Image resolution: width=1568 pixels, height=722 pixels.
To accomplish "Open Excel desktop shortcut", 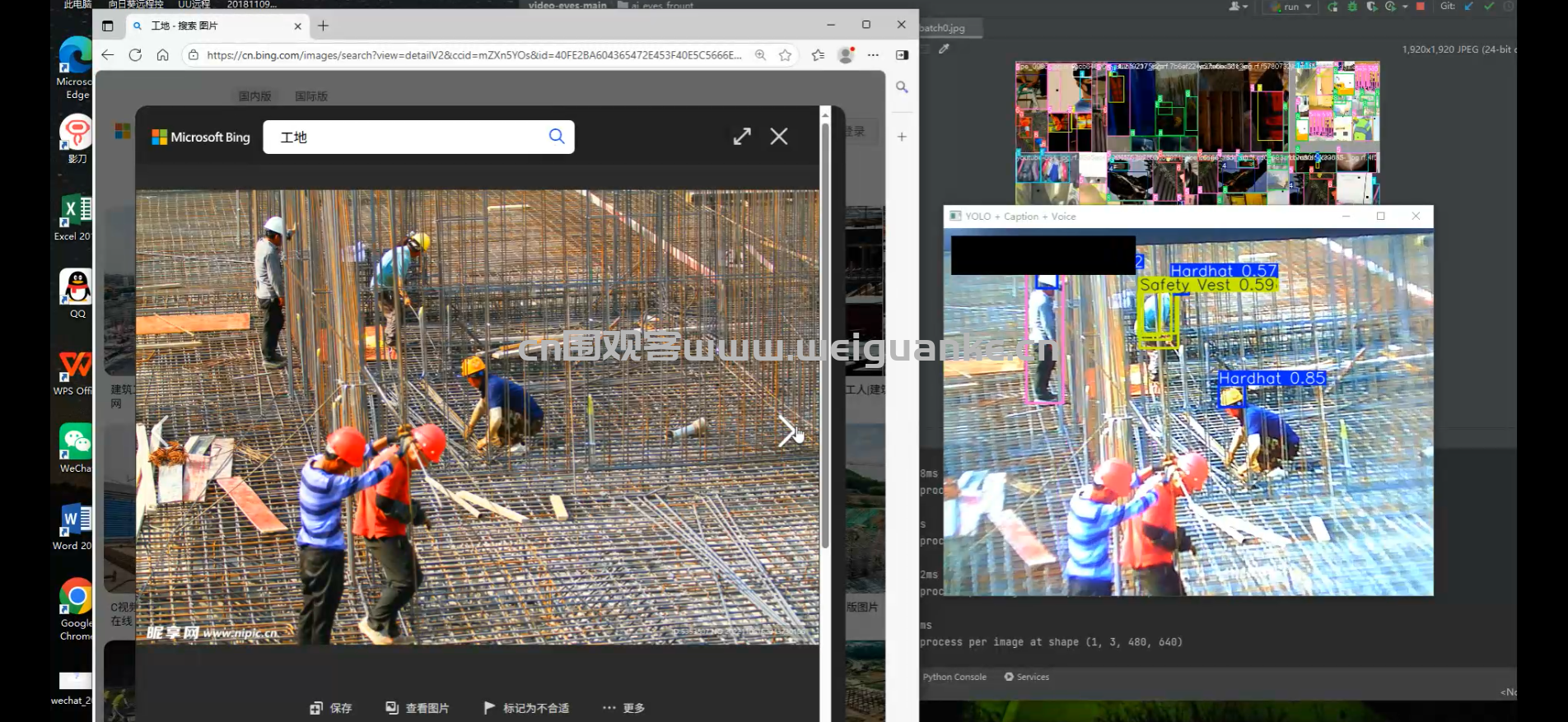I will point(74,217).
